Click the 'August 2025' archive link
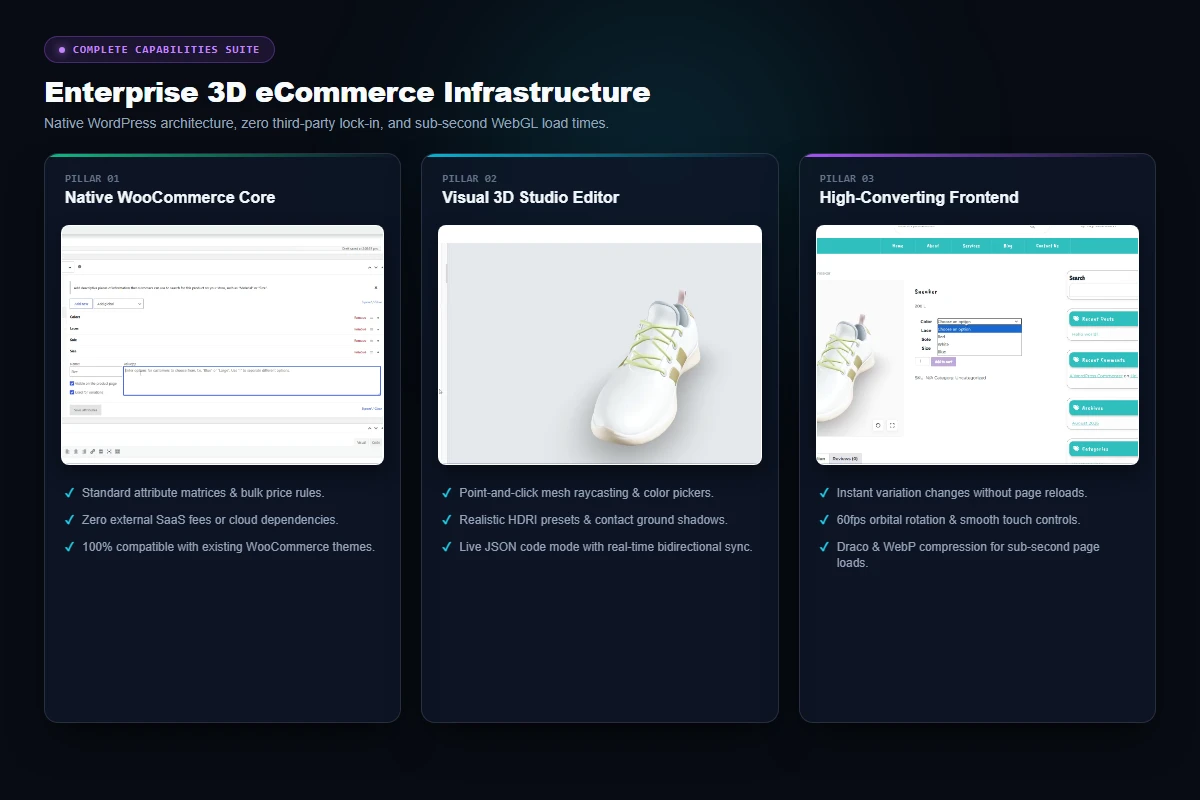The image size is (1200, 800). 1085,423
